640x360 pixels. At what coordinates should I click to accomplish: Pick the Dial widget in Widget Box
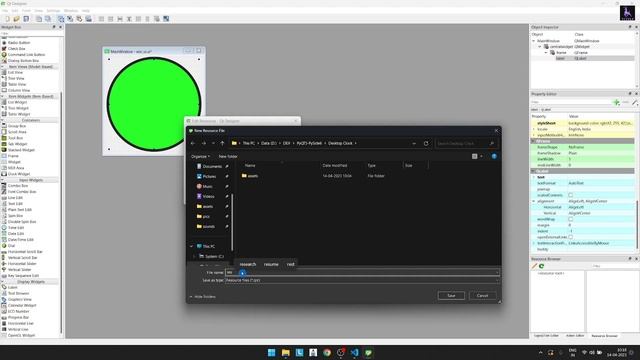[x=11, y=246]
